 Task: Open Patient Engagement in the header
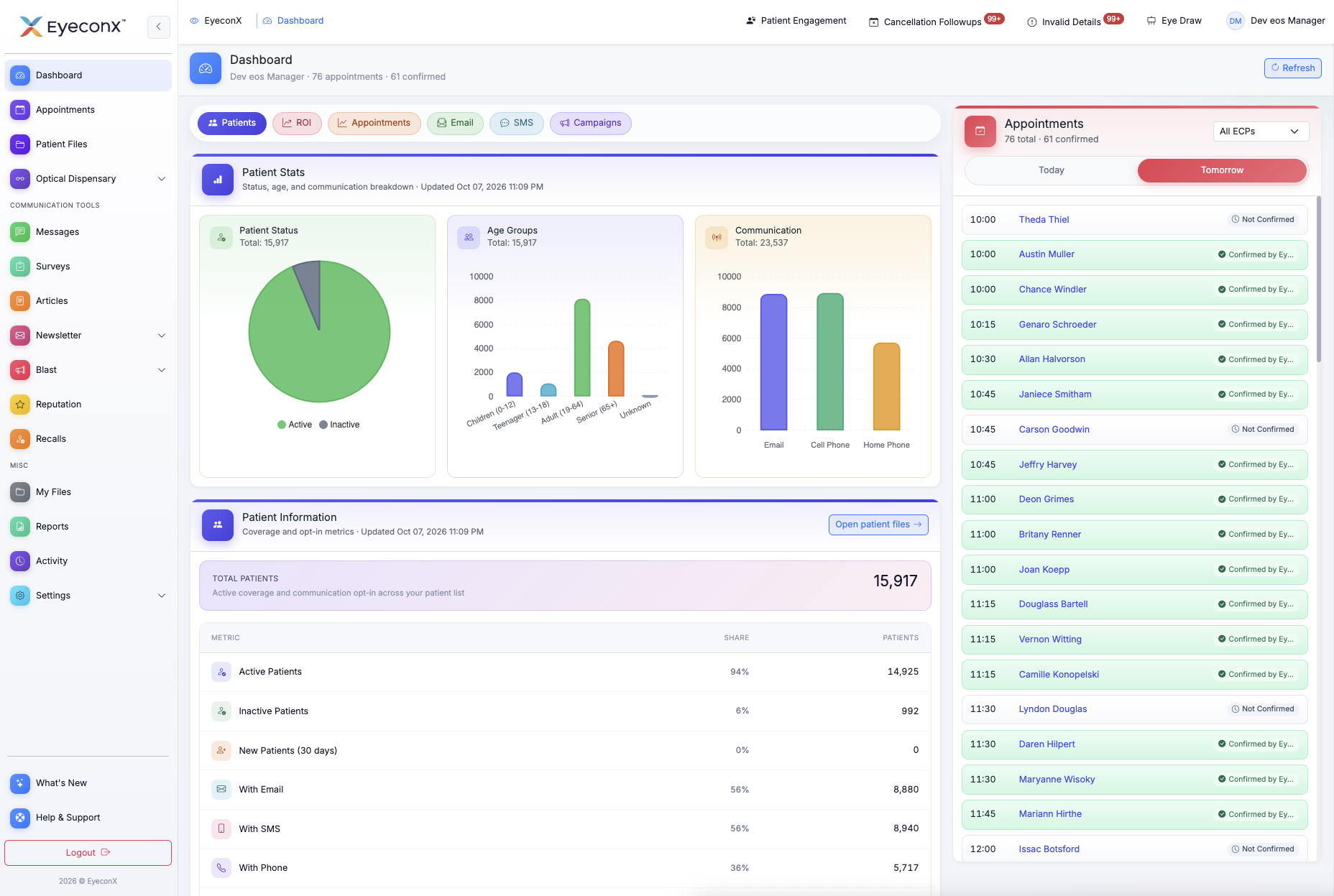coord(796,21)
